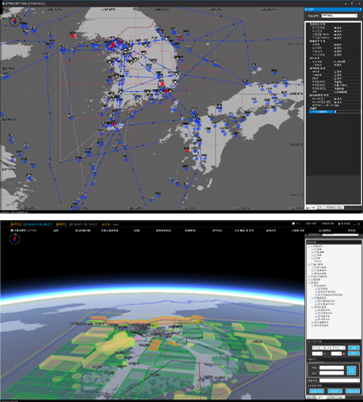This screenshot has height=402, width=363.
Task: Click the red marker on Kyushu island
Action: 187,151
